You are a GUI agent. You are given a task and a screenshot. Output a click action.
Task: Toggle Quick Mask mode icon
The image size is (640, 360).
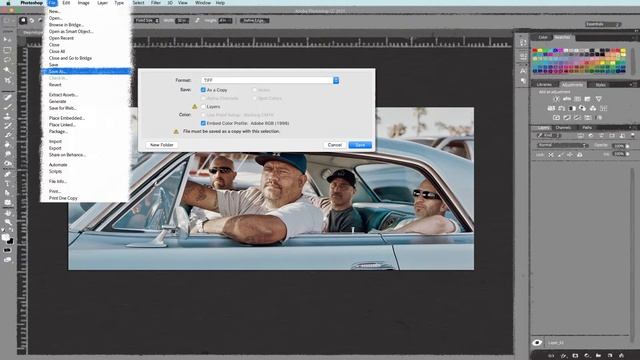[7, 250]
